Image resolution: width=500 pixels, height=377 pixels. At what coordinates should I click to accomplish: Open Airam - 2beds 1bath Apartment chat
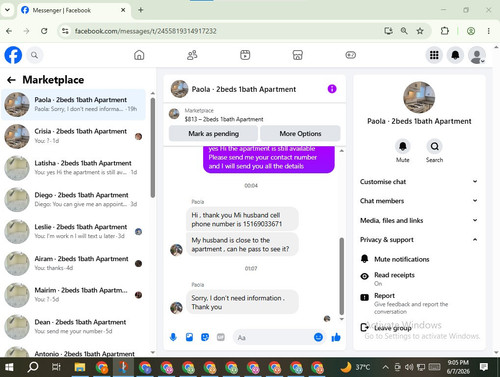[73, 263]
